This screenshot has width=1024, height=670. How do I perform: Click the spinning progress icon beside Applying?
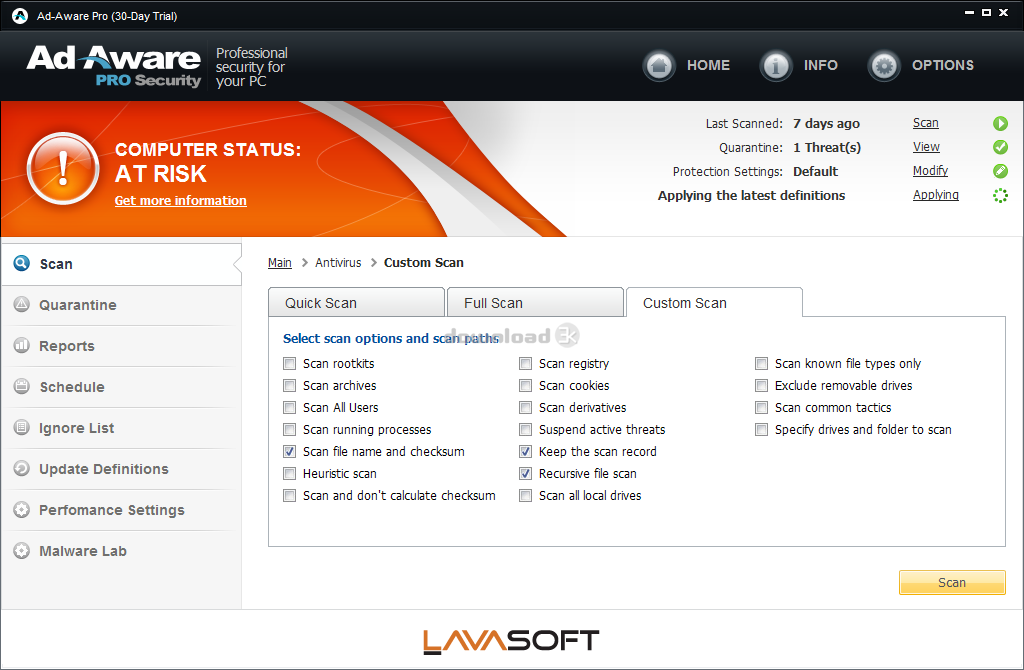click(1000, 195)
